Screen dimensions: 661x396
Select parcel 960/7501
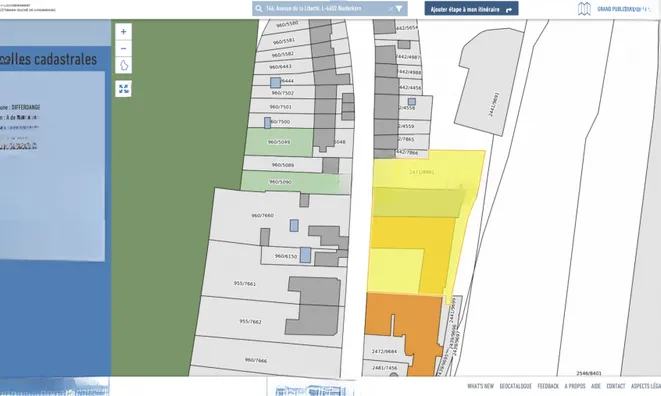[x=280, y=107]
